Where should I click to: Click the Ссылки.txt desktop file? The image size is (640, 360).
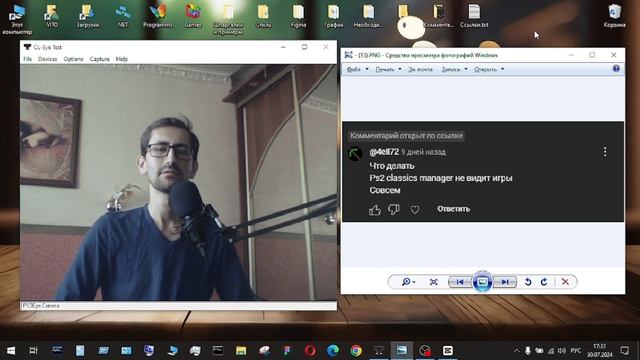click(x=474, y=16)
